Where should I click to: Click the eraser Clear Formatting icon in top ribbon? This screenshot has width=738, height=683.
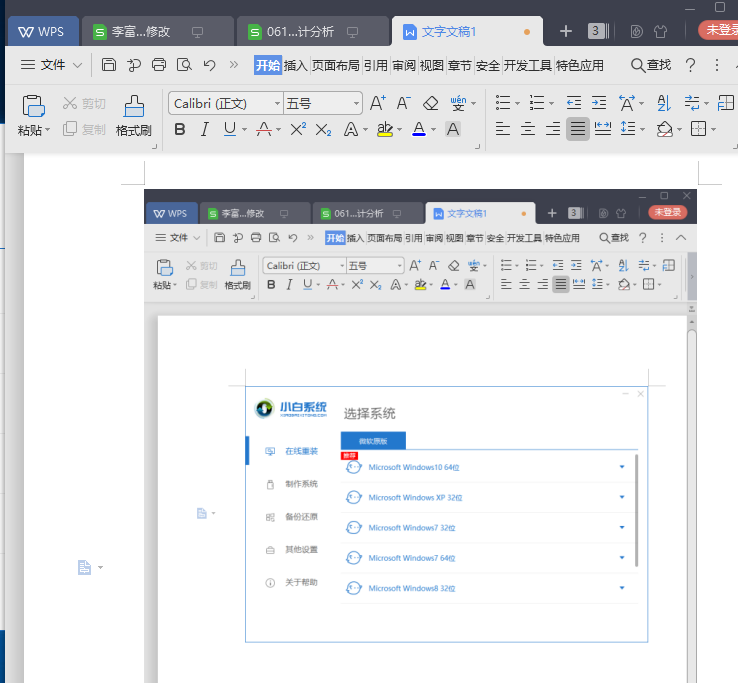[x=431, y=103]
